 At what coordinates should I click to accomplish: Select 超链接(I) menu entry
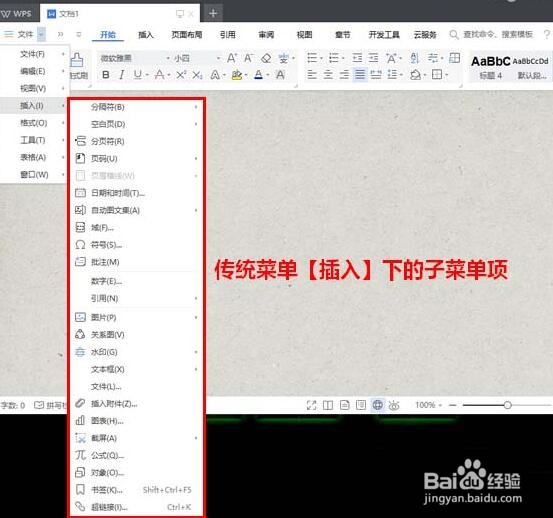[137, 507]
